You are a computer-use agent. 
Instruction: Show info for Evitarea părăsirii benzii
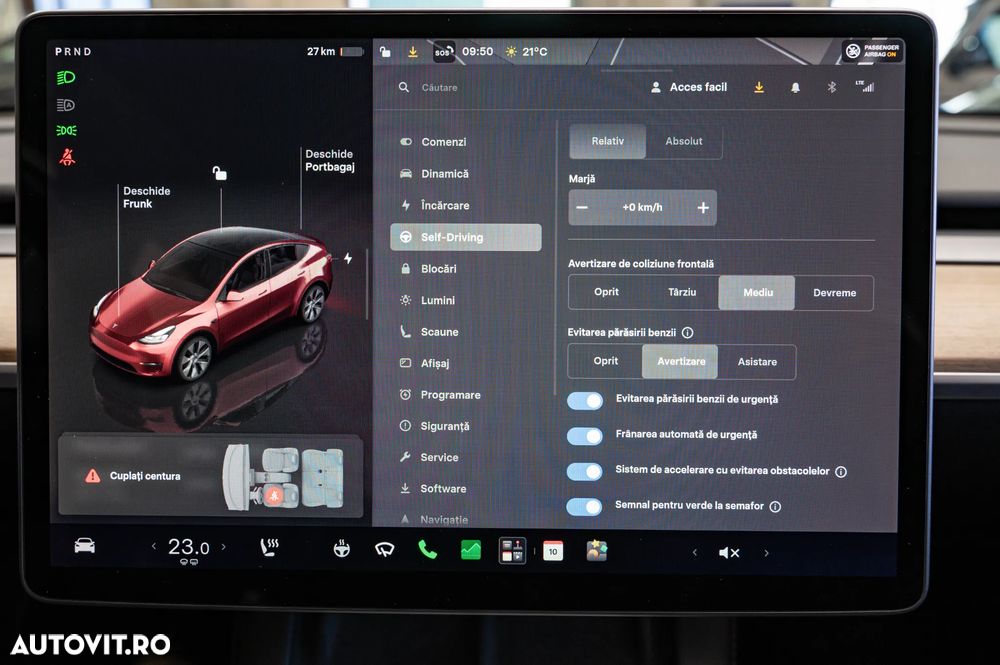pyautogui.click(x=688, y=332)
